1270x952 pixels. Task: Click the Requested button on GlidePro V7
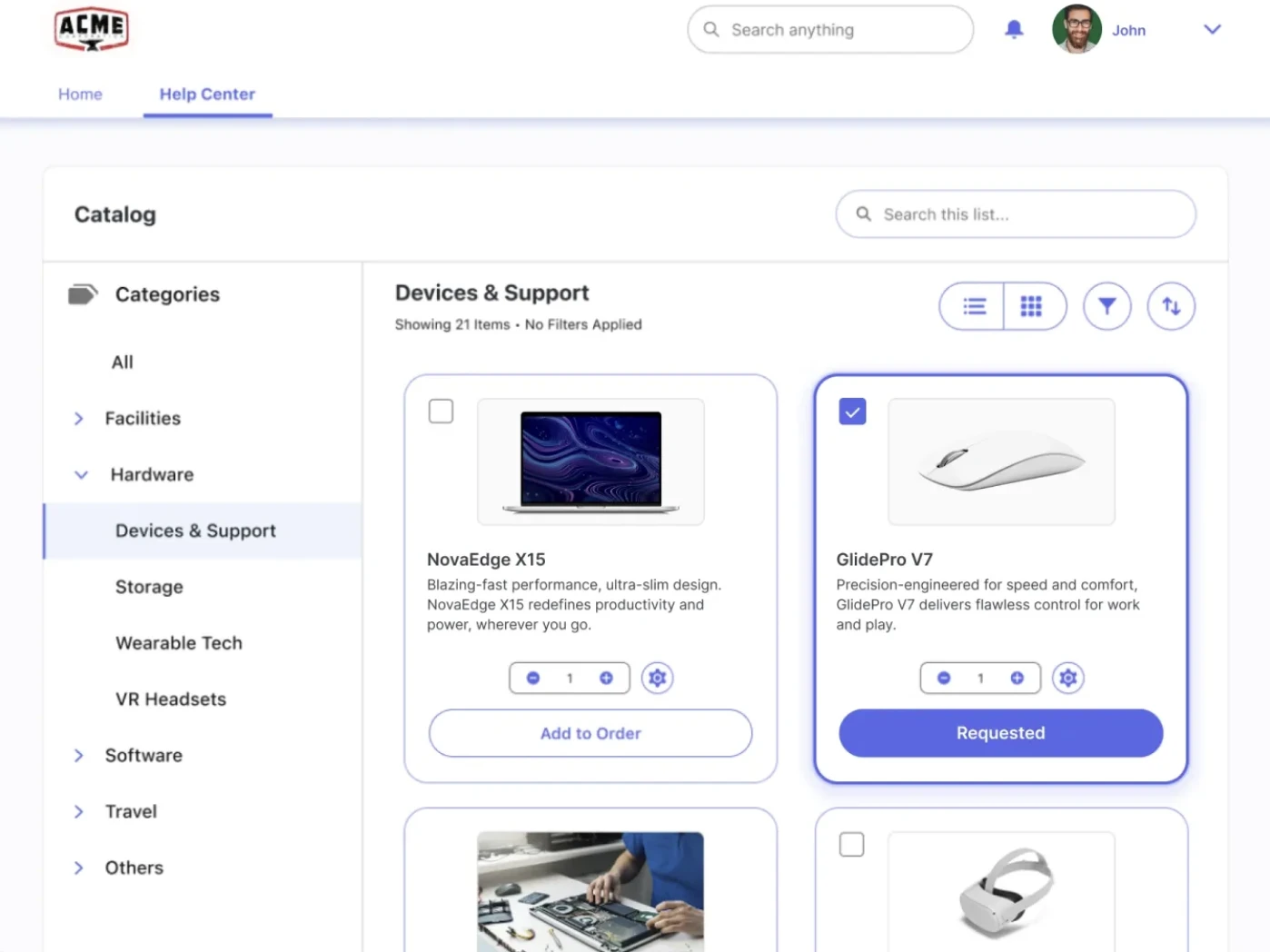coord(1001,733)
